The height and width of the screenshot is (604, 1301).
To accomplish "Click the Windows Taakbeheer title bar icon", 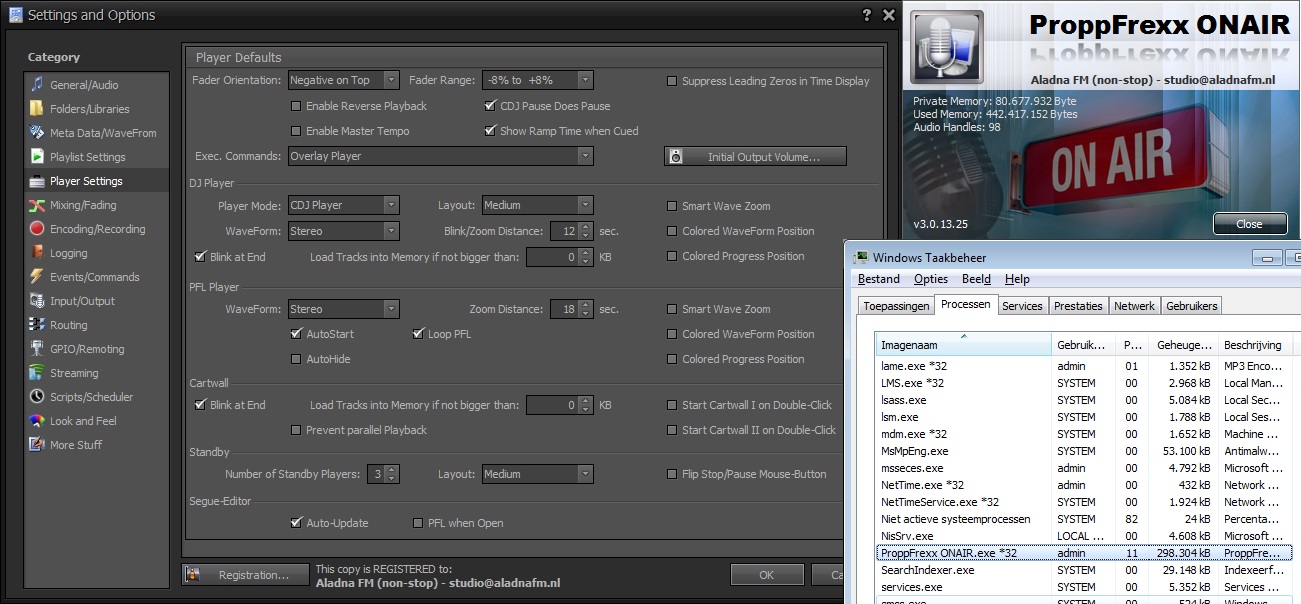I will (x=861, y=257).
